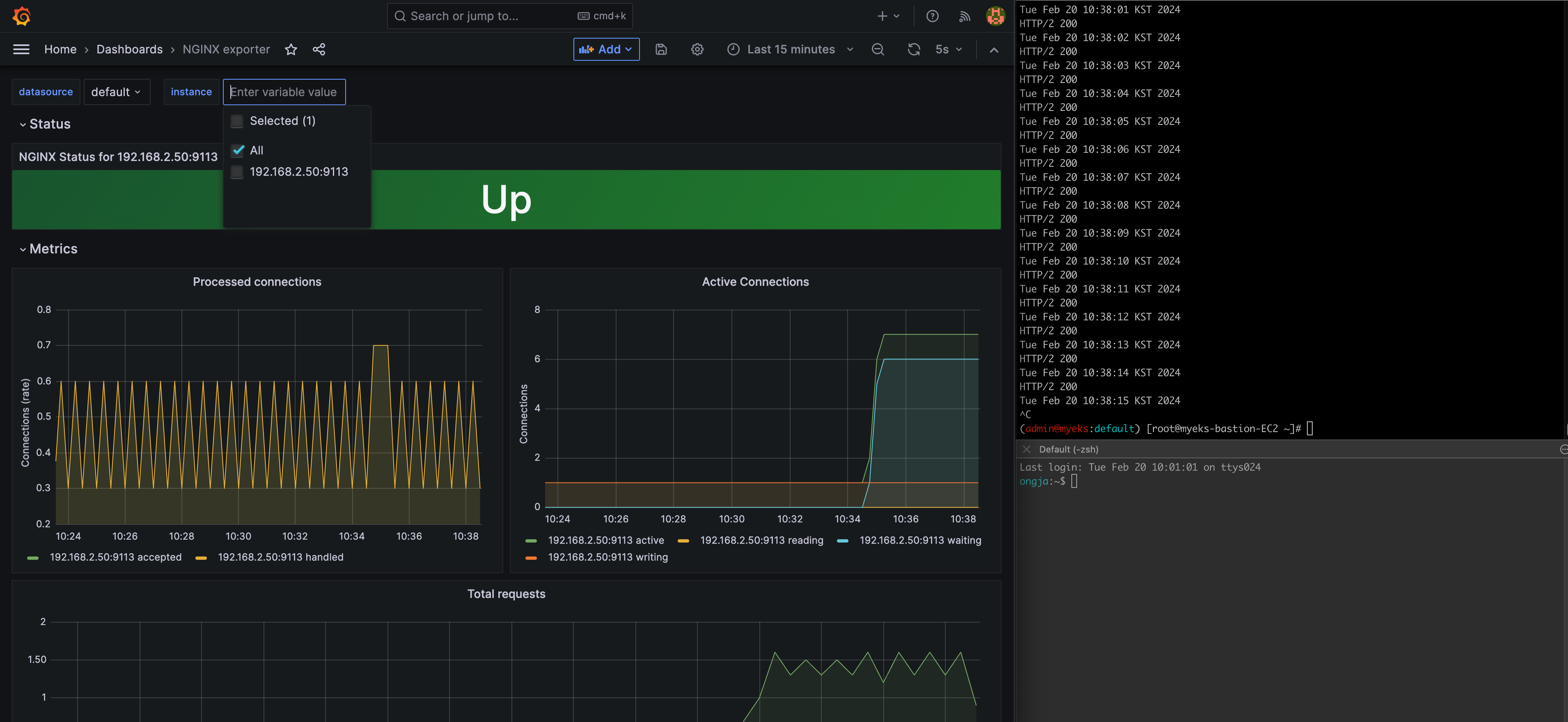Click the ongja:~$ prompt in lower terminal
1568x722 pixels.
coord(1042,481)
